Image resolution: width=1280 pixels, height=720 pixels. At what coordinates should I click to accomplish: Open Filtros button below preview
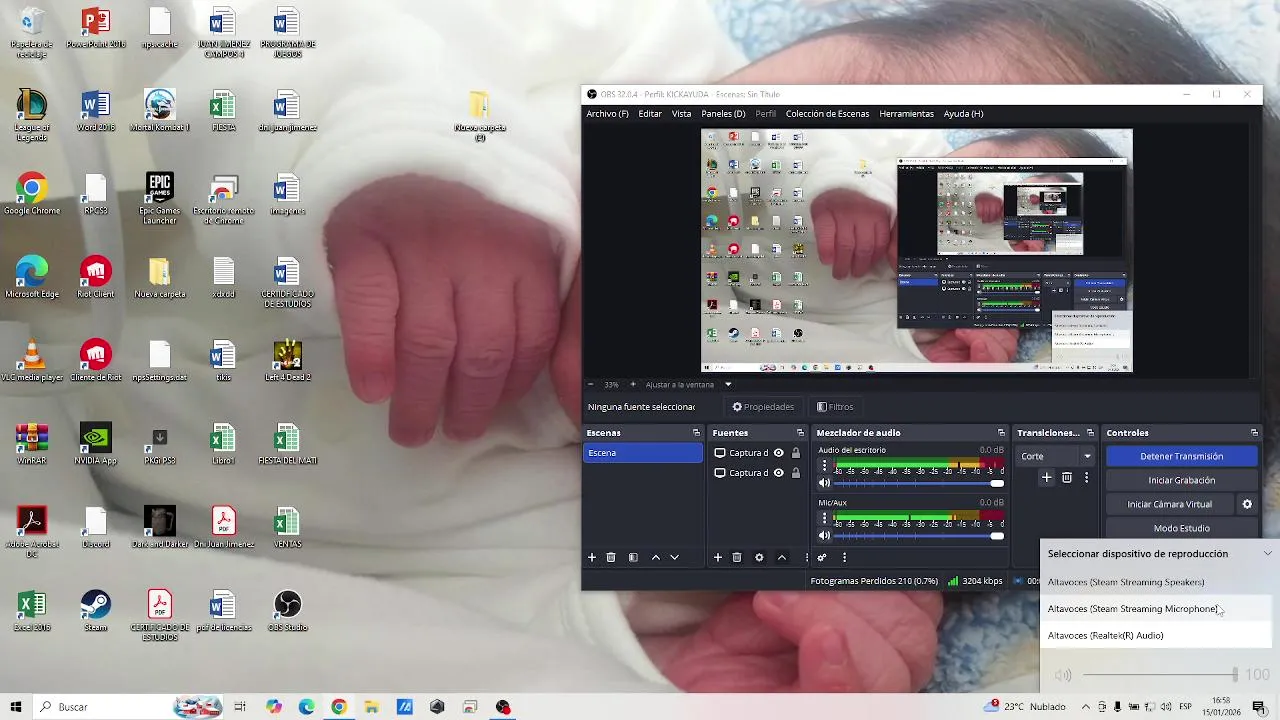click(x=835, y=407)
